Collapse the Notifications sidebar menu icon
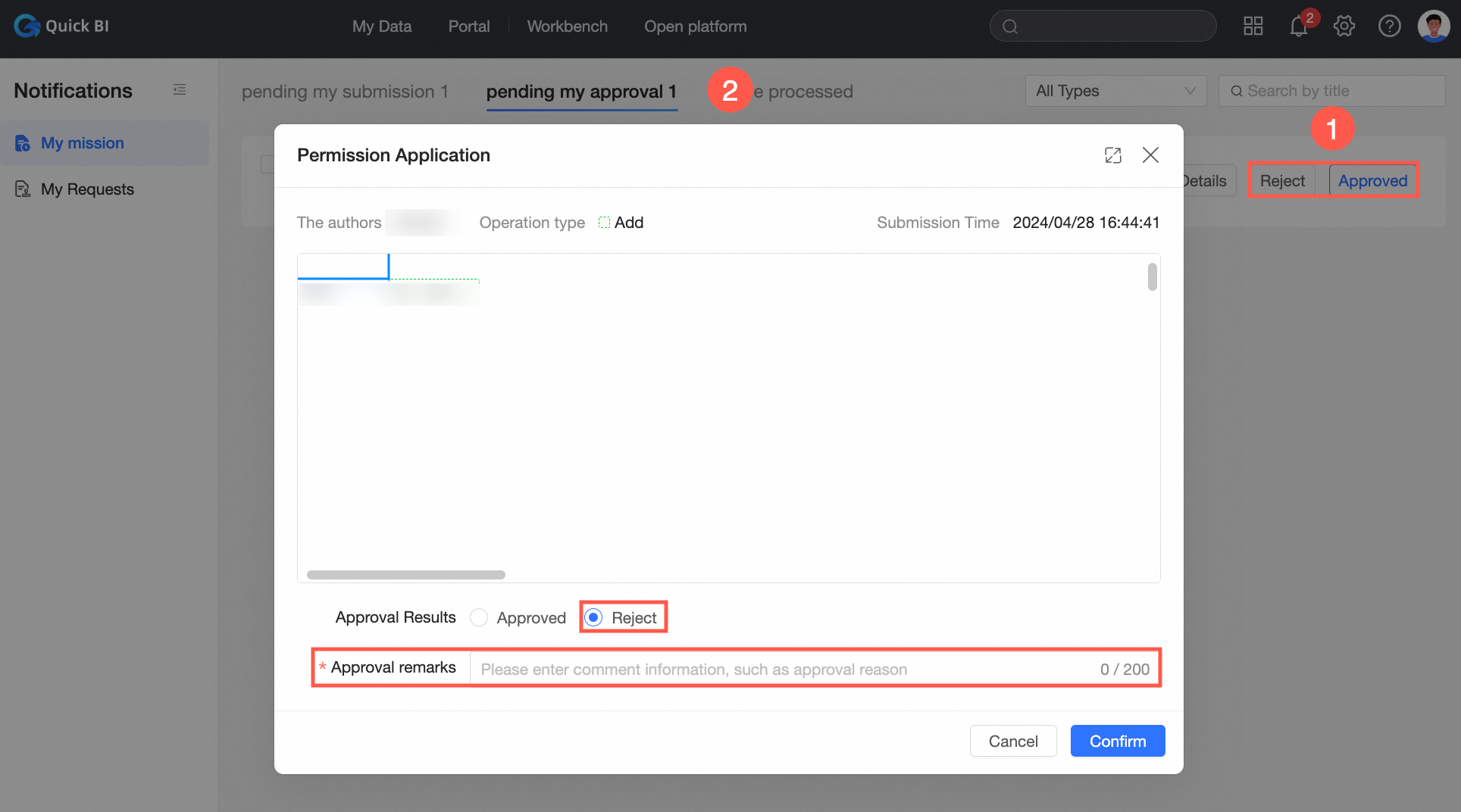 click(180, 90)
